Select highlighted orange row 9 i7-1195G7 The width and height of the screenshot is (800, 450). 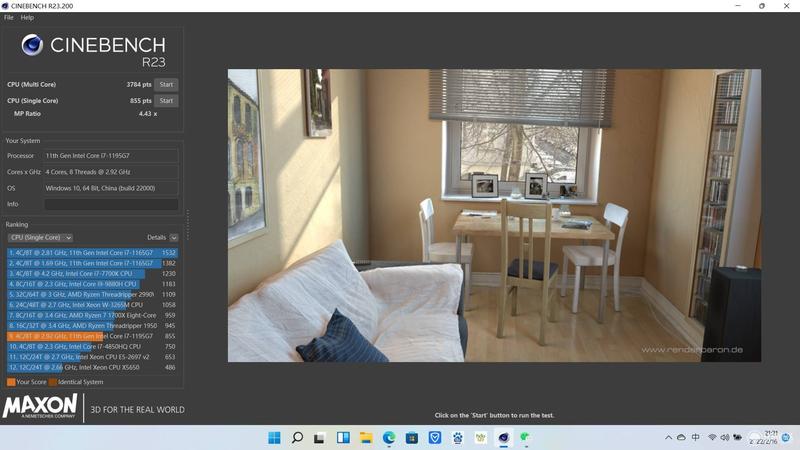click(x=92, y=336)
